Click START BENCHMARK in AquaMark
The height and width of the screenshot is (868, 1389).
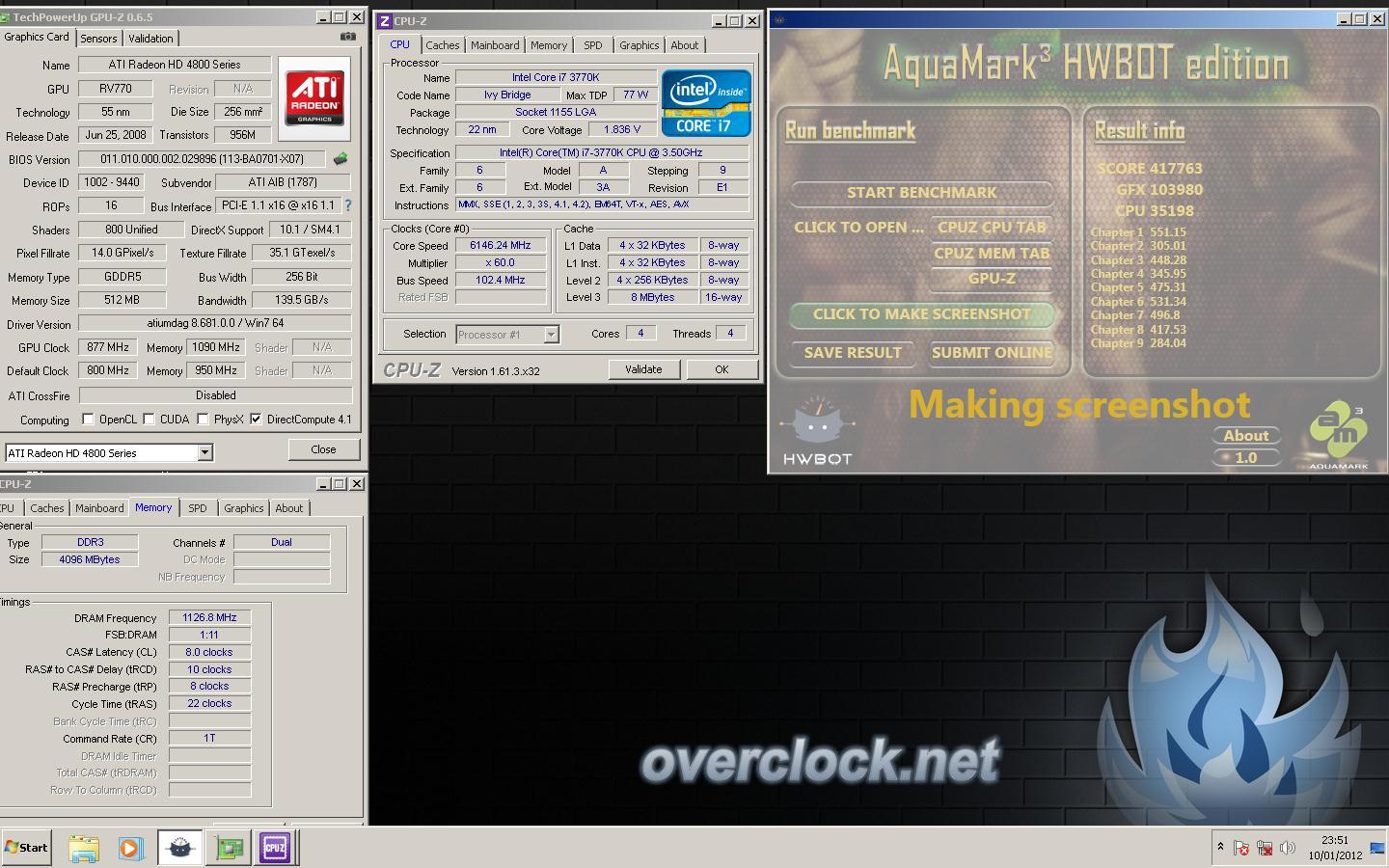pyautogui.click(x=922, y=192)
